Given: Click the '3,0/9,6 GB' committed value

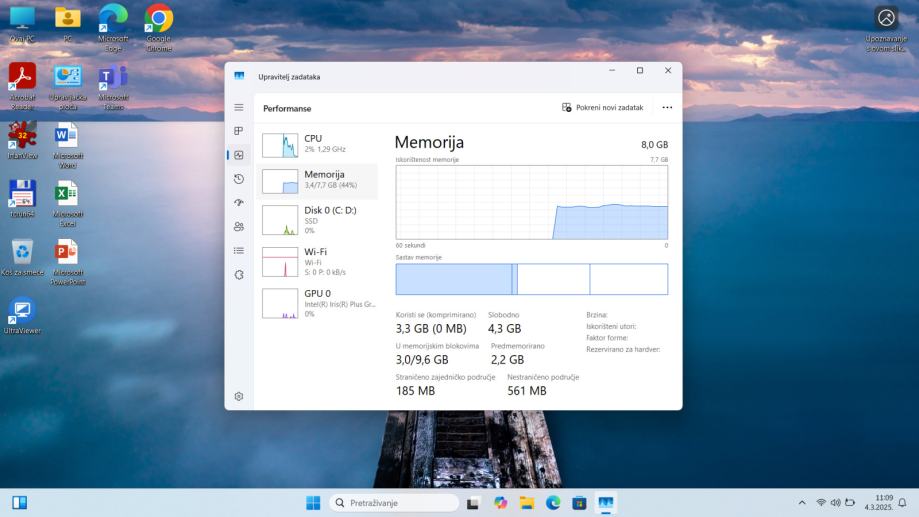Looking at the screenshot, I should click(x=422, y=360).
